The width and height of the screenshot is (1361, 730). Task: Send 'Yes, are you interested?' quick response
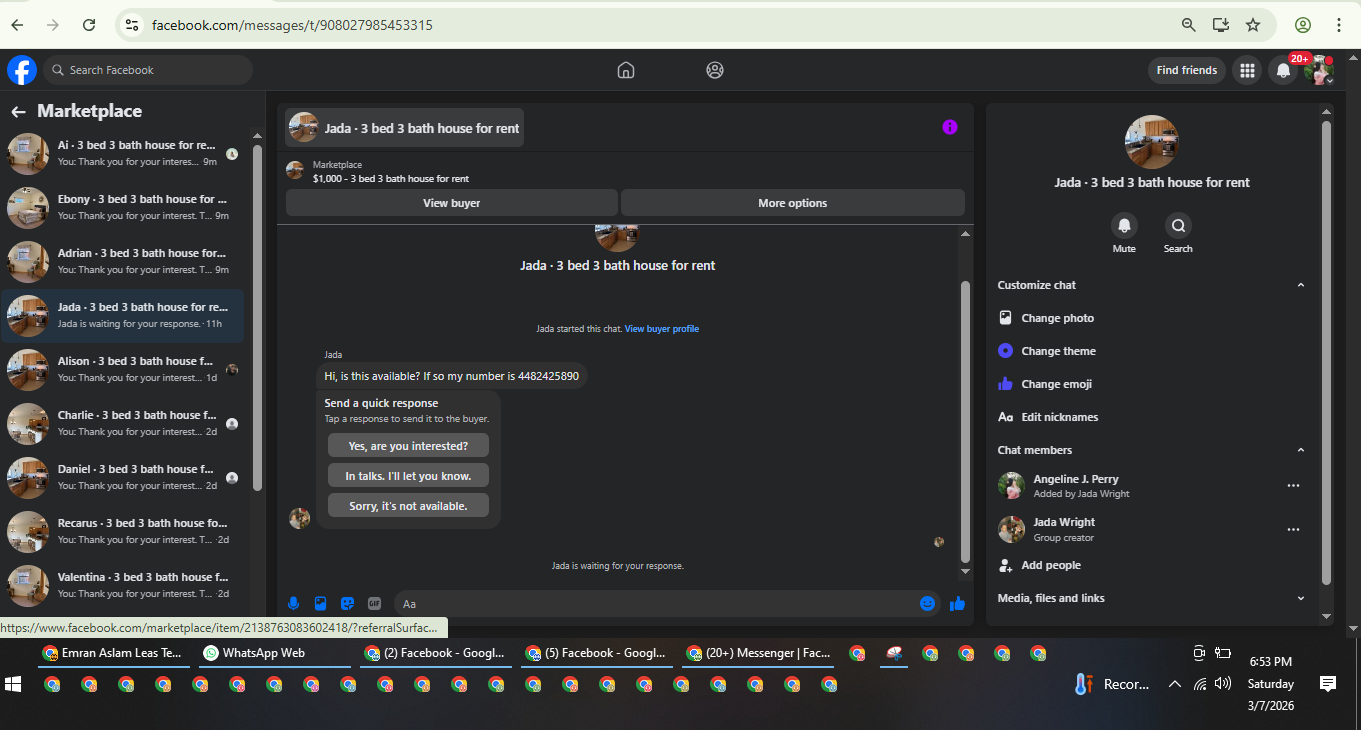pos(408,446)
